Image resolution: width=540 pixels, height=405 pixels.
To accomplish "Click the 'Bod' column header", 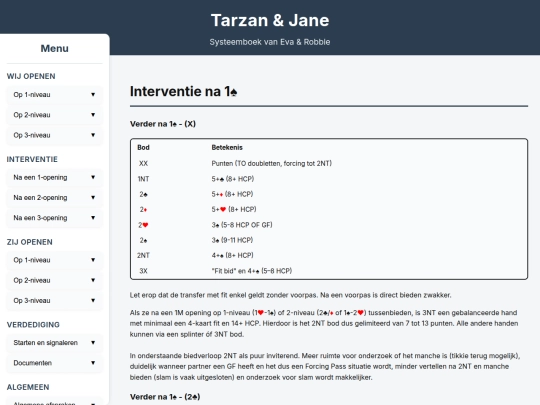I will pyautogui.click(x=143, y=147).
